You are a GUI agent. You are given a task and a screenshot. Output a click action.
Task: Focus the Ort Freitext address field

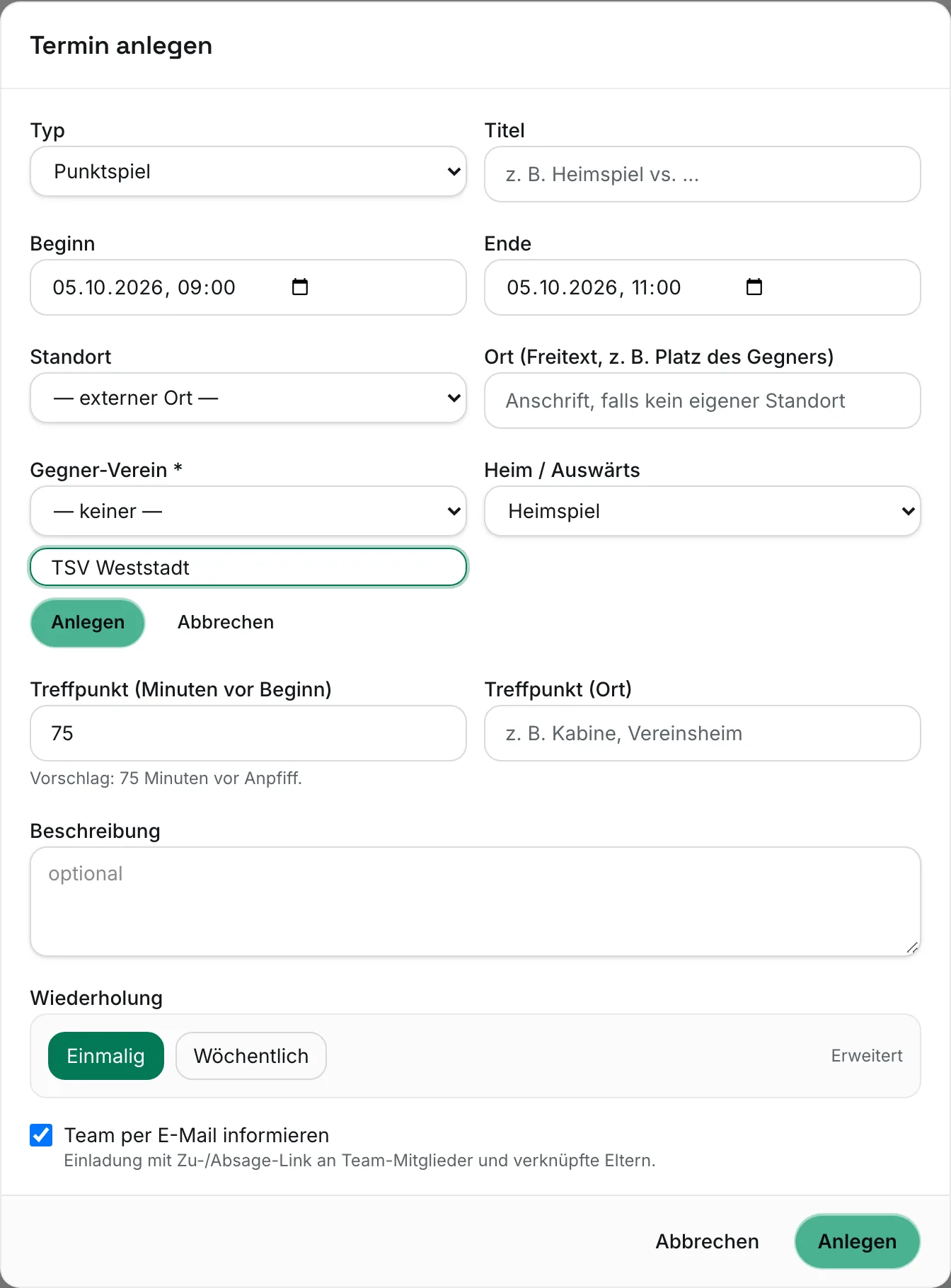(703, 401)
